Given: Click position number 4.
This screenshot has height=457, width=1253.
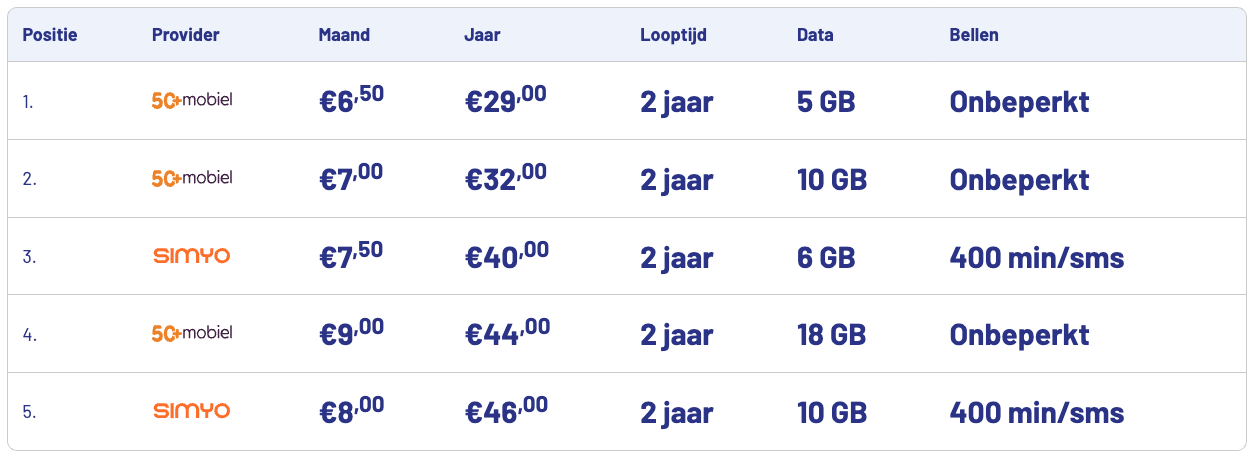Looking at the screenshot, I should pos(29,334).
